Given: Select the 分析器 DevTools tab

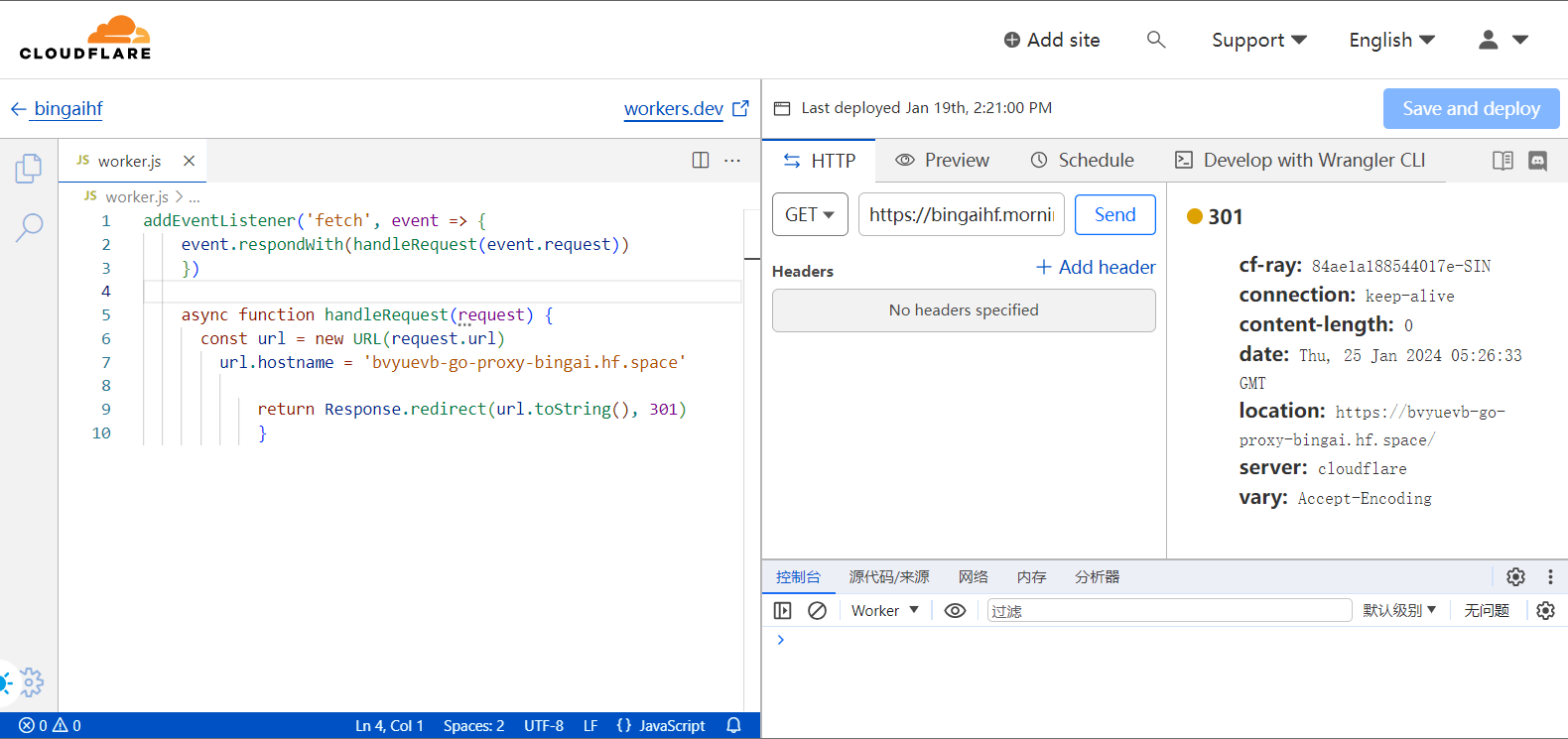Looking at the screenshot, I should pos(1098,576).
